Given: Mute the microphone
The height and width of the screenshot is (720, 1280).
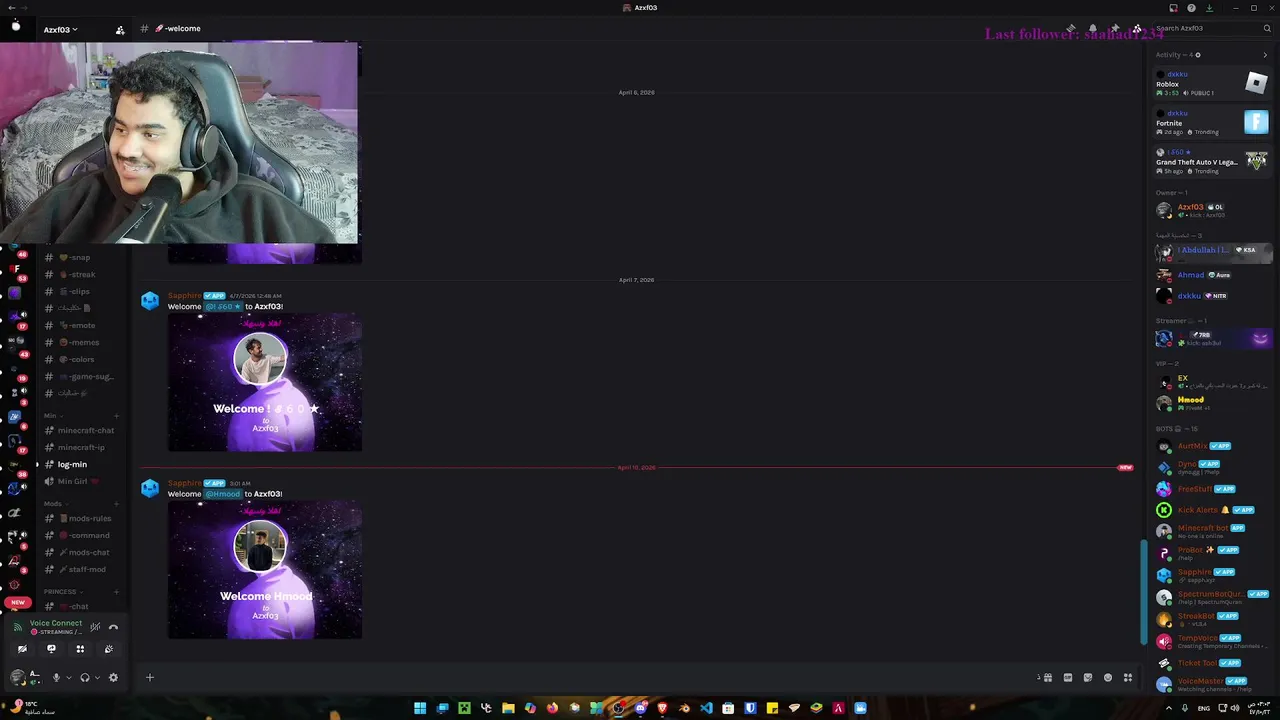Looking at the screenshot, I should (x=56, y=677).
